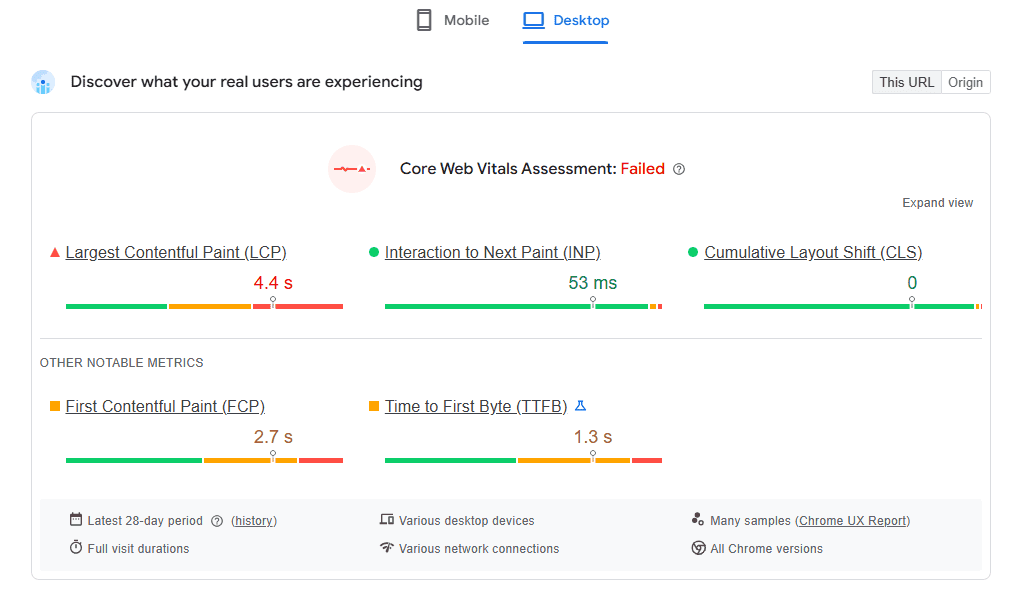Click 'Discover what your real users are experiencing' heading

(246, 82)
